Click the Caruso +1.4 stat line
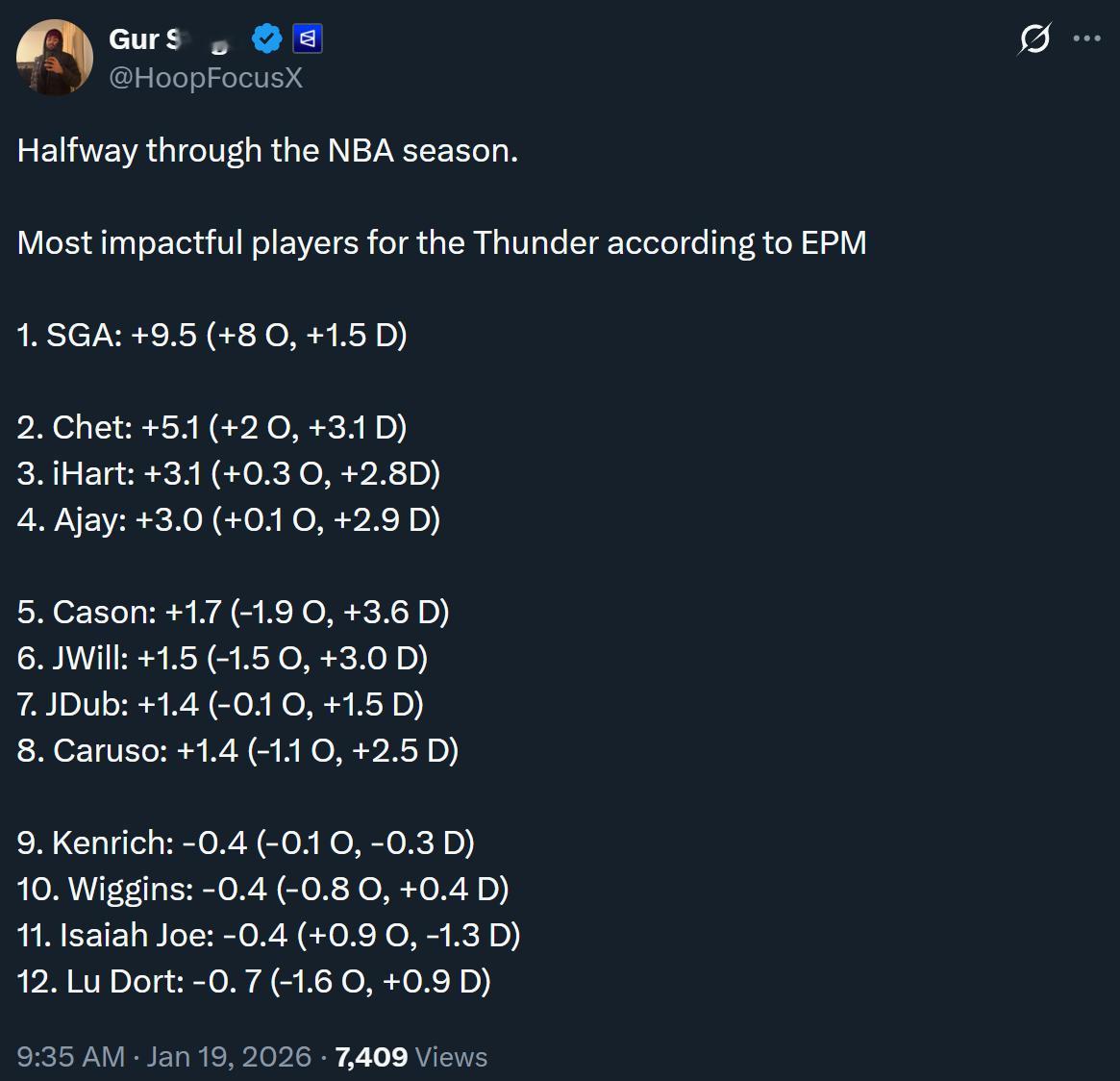 click(x=237, y=751)
